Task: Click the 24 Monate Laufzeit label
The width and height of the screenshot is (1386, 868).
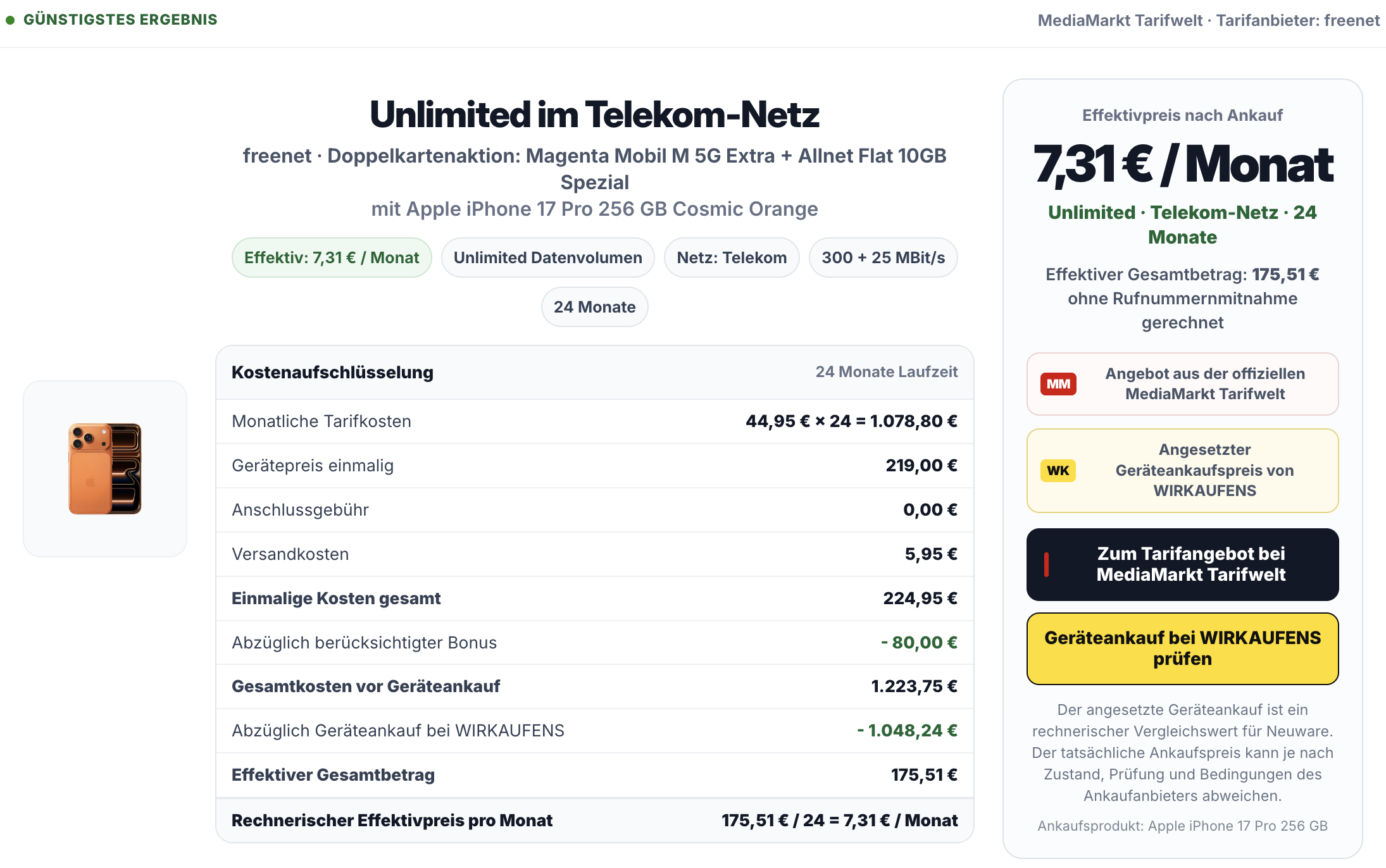Action: 886,372
